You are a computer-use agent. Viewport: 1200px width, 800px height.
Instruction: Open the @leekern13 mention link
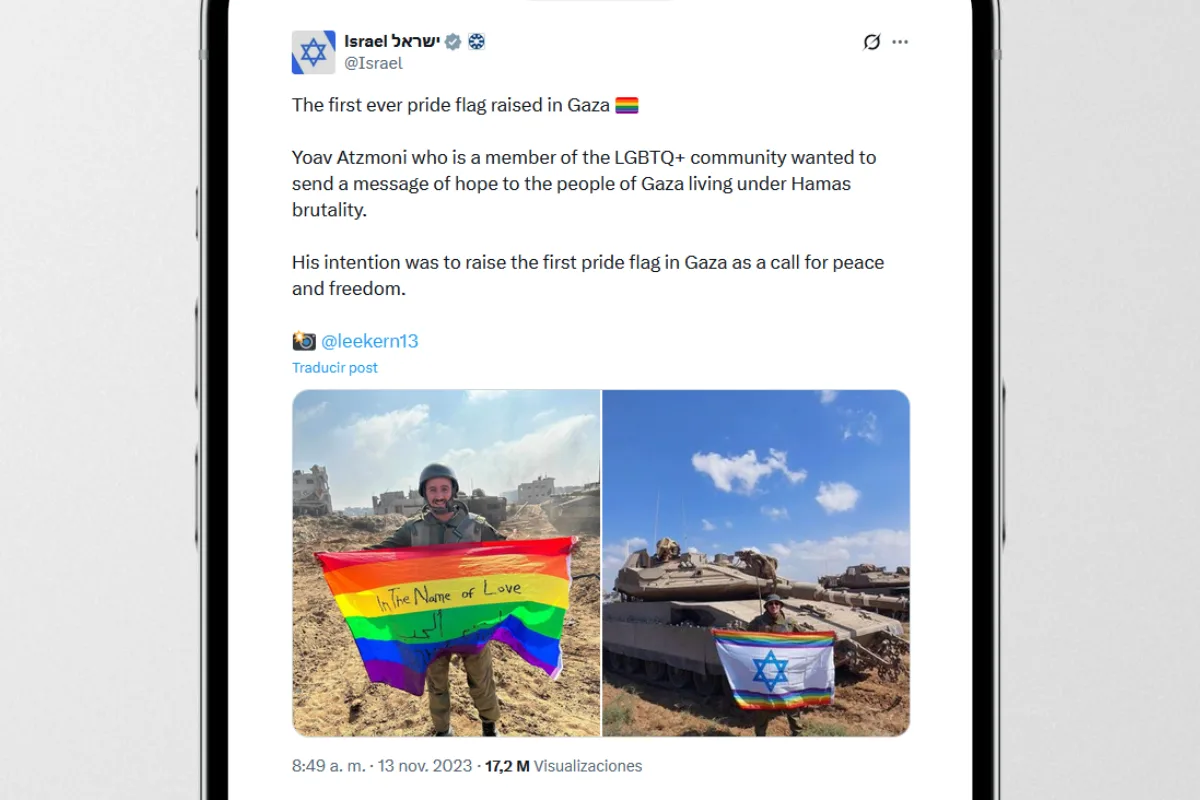[370, 341]
